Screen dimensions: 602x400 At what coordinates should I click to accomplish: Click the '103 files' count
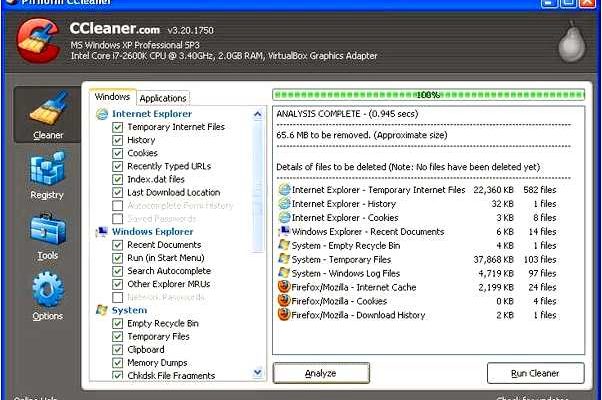click(540, 260)
